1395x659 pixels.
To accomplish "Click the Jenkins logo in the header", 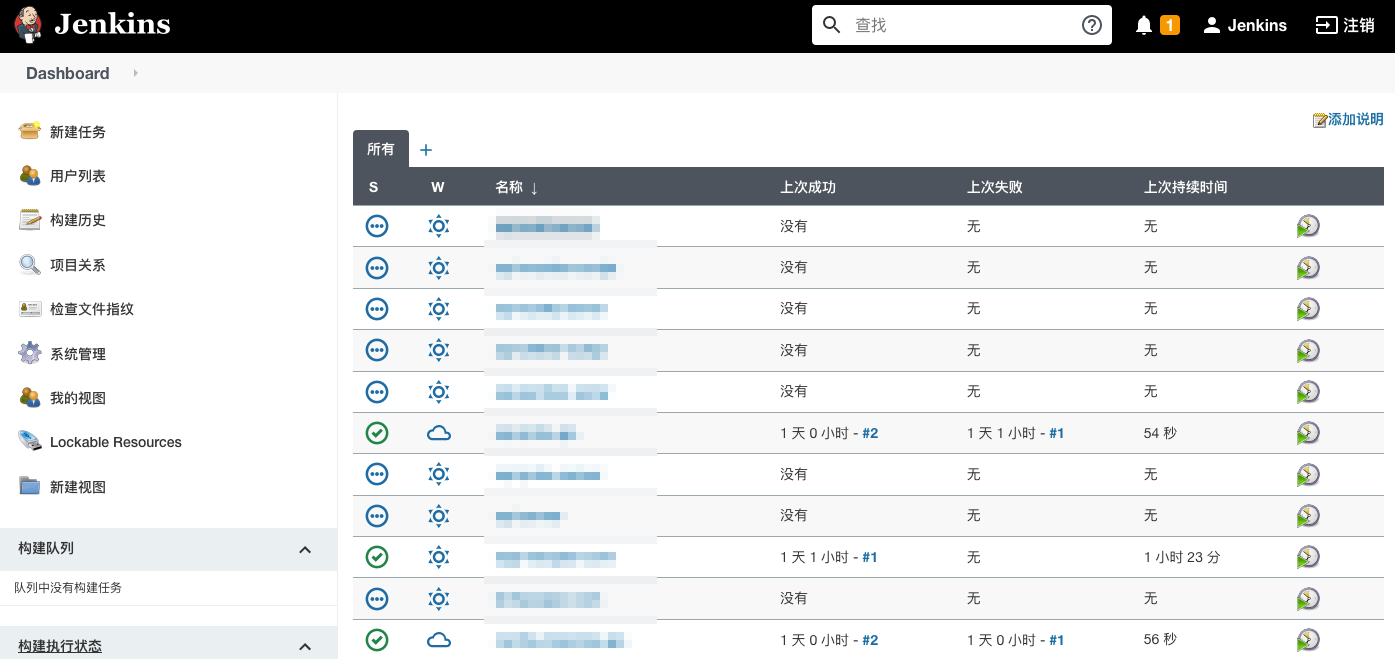I will [x=92, y=25].
